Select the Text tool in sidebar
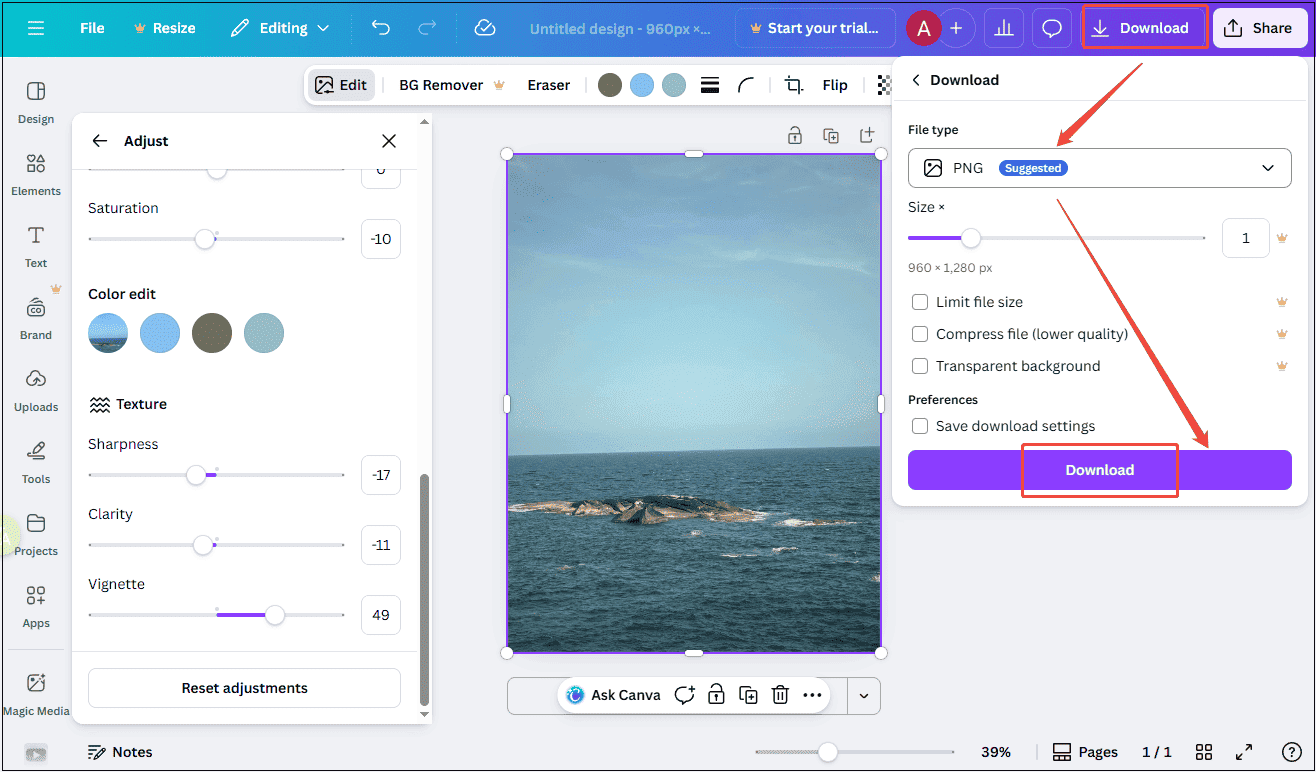The image size is (1316, 772). pos(35,244)
